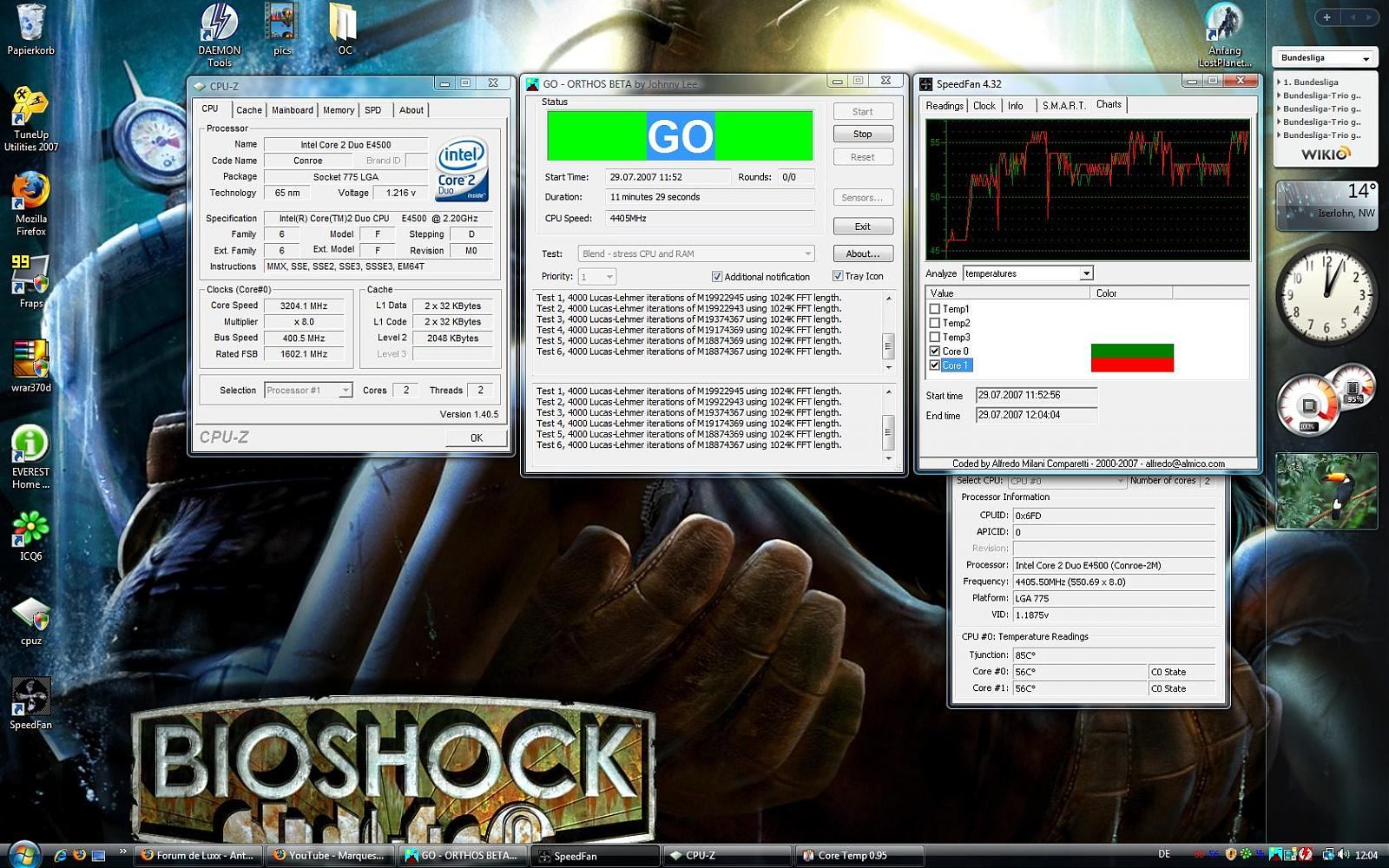Image resolution: width=1389 pixels, height=868 pixels.
Task: Check Temp1 in SpeedFan chart list
Action: [x=934, y=309]
